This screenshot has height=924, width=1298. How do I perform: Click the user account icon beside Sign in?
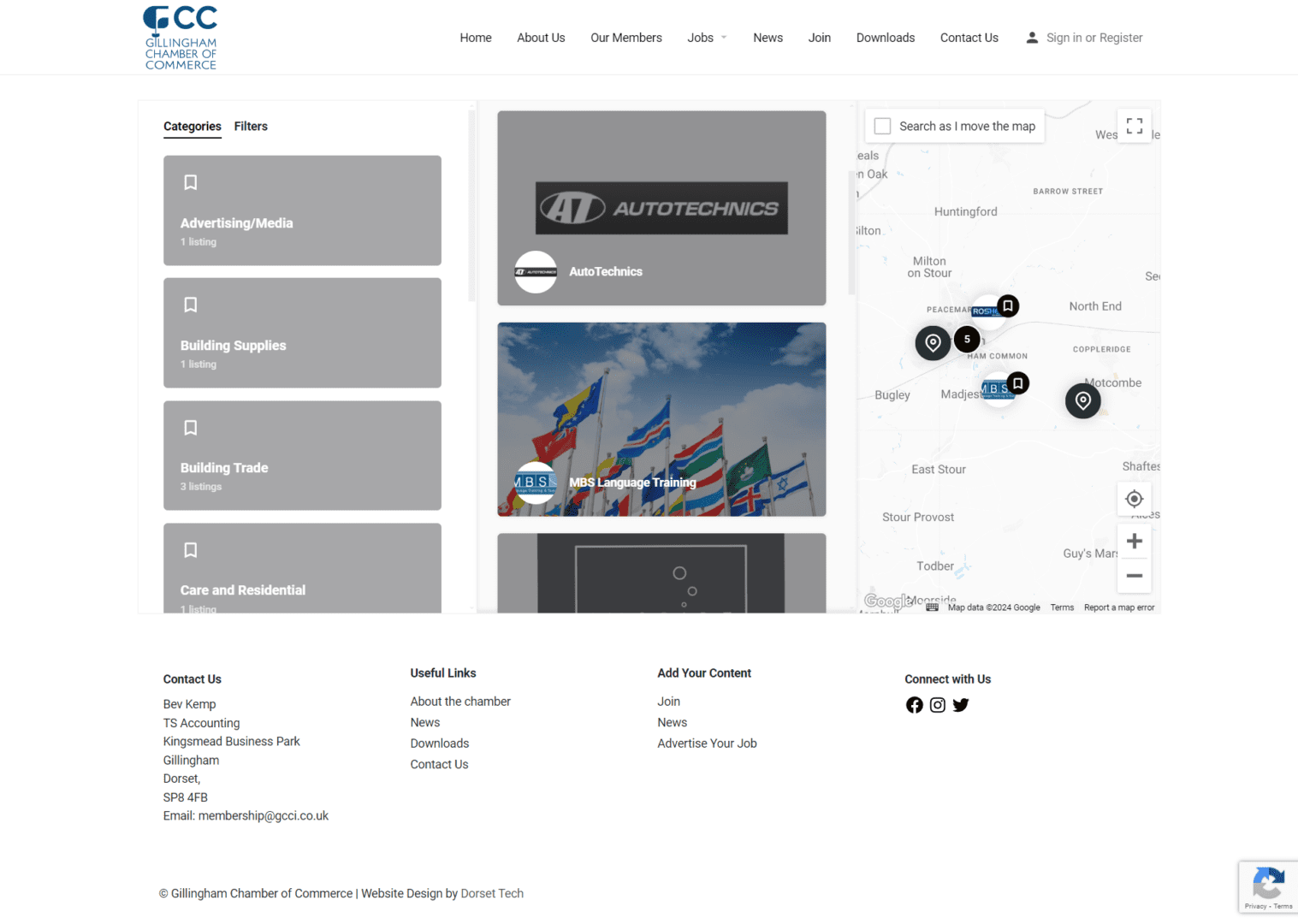click(1032, 38)
